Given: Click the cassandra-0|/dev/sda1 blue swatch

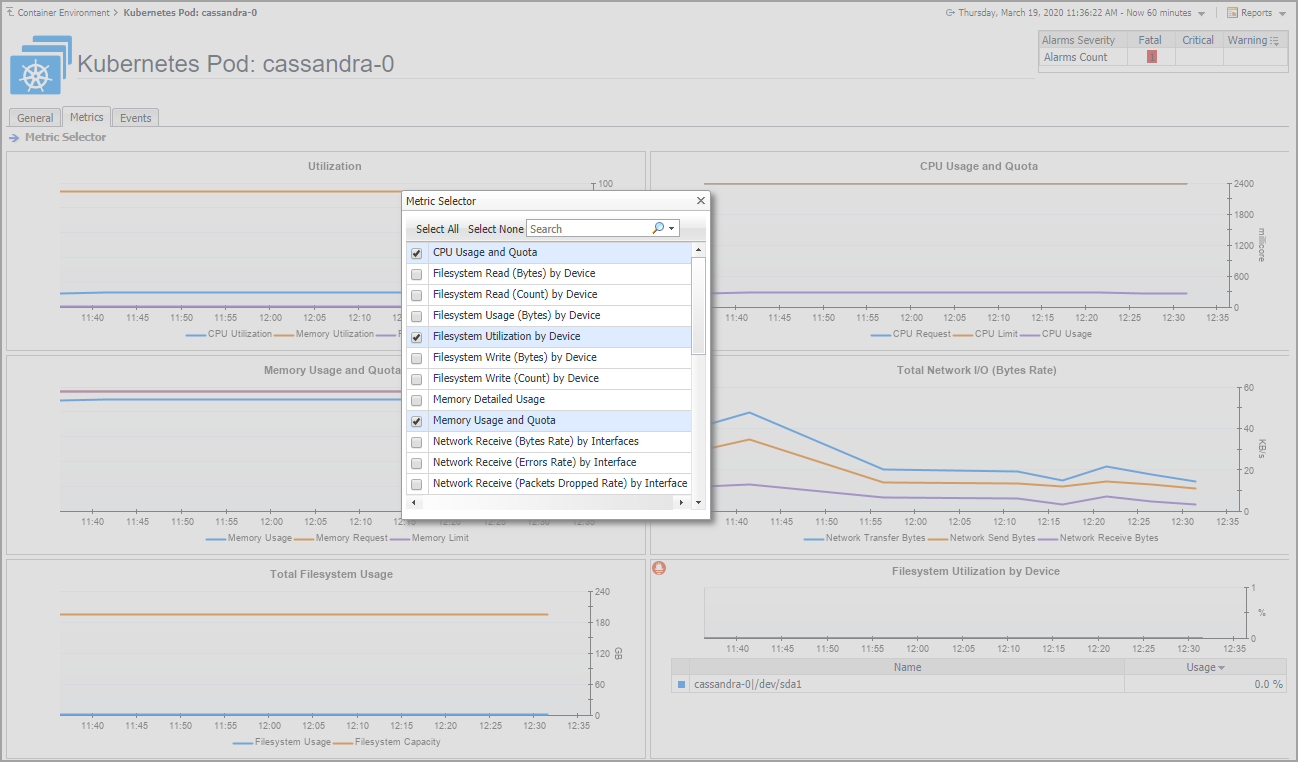Looking at the screenshot, I should click(681, 685).
